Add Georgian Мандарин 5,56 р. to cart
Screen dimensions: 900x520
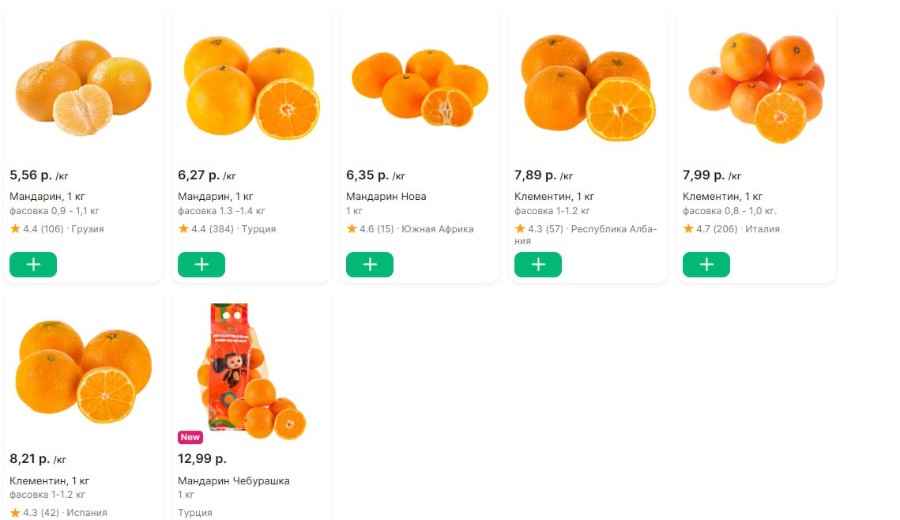[33, 265]
